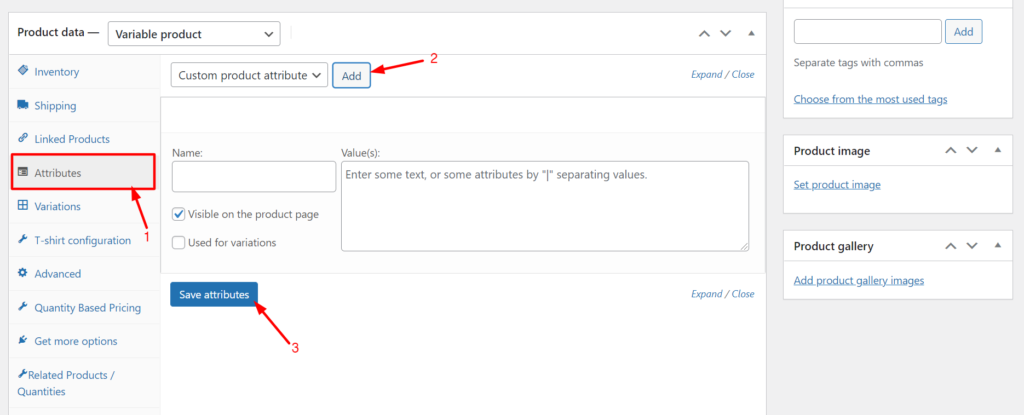Switch to Related Products / Quantities tab
Screen dimensions: 1024x415
click(x=70, y=383)
